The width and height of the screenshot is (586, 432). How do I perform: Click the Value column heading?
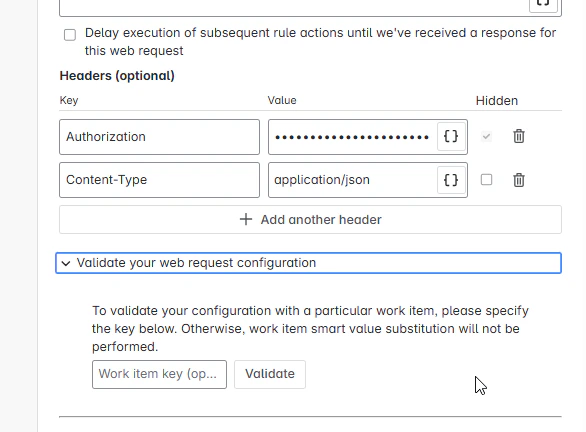282,100
